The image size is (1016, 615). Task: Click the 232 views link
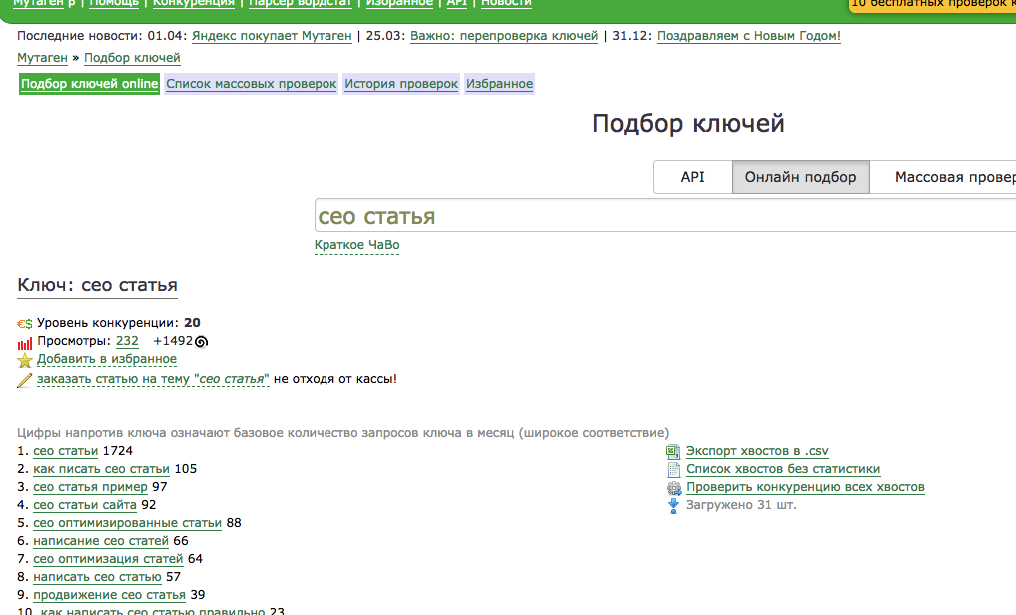coord(126,340)
